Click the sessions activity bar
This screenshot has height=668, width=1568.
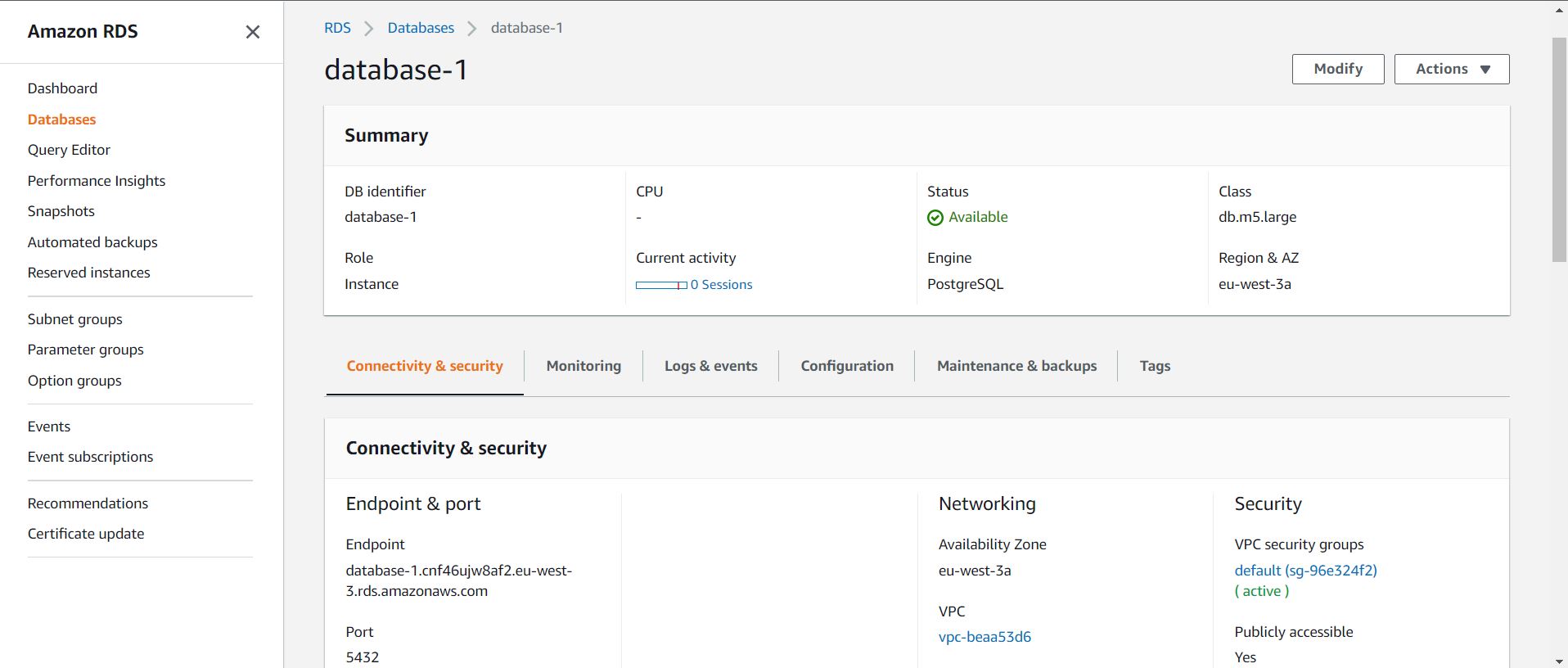click(x=661, y=285)
